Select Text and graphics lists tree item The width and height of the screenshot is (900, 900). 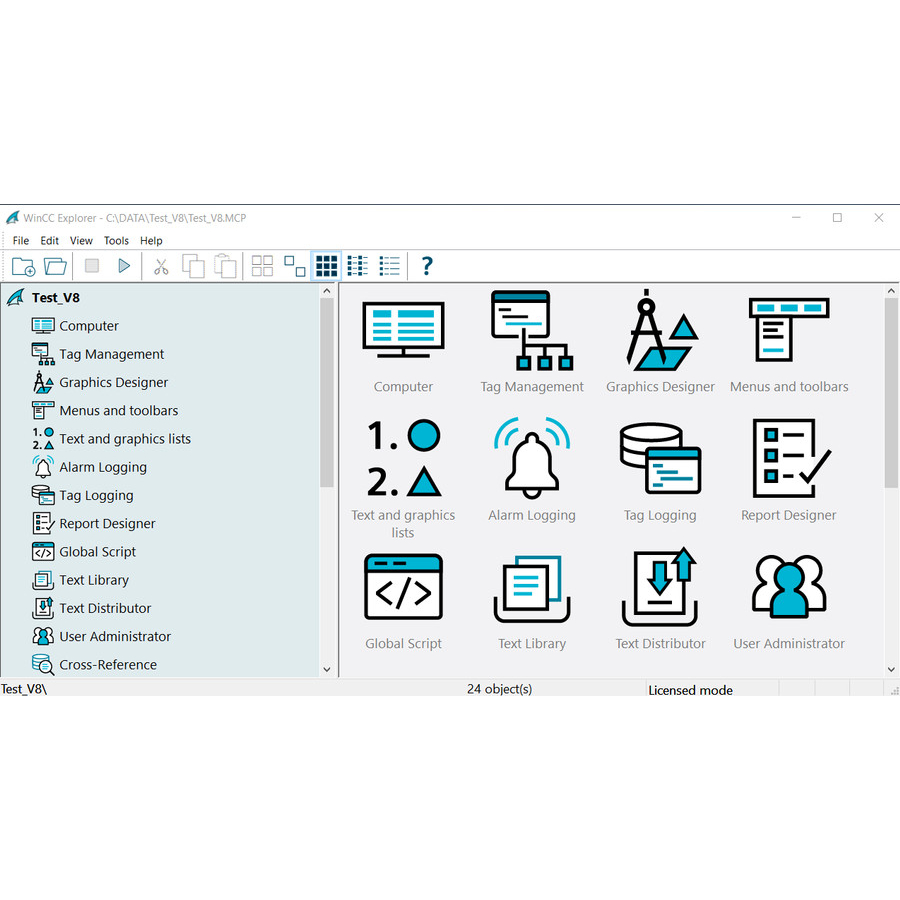[125, 439]
